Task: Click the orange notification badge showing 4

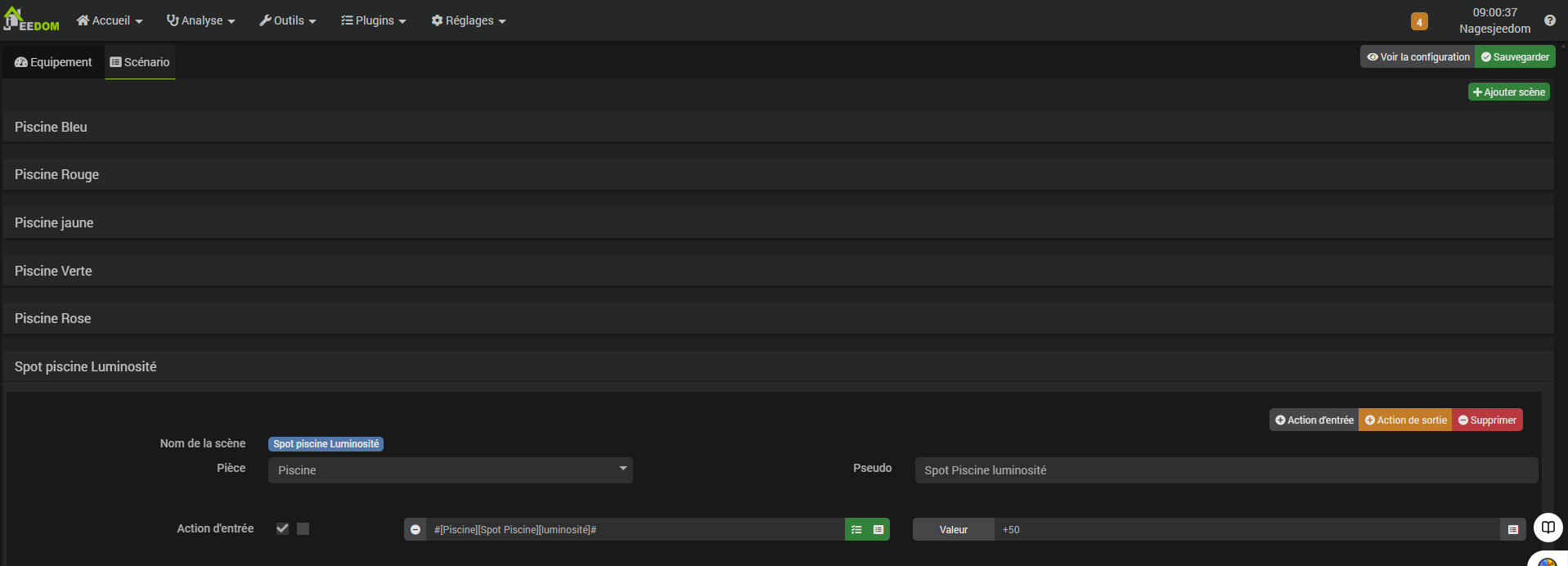Action: [1419, 22]
